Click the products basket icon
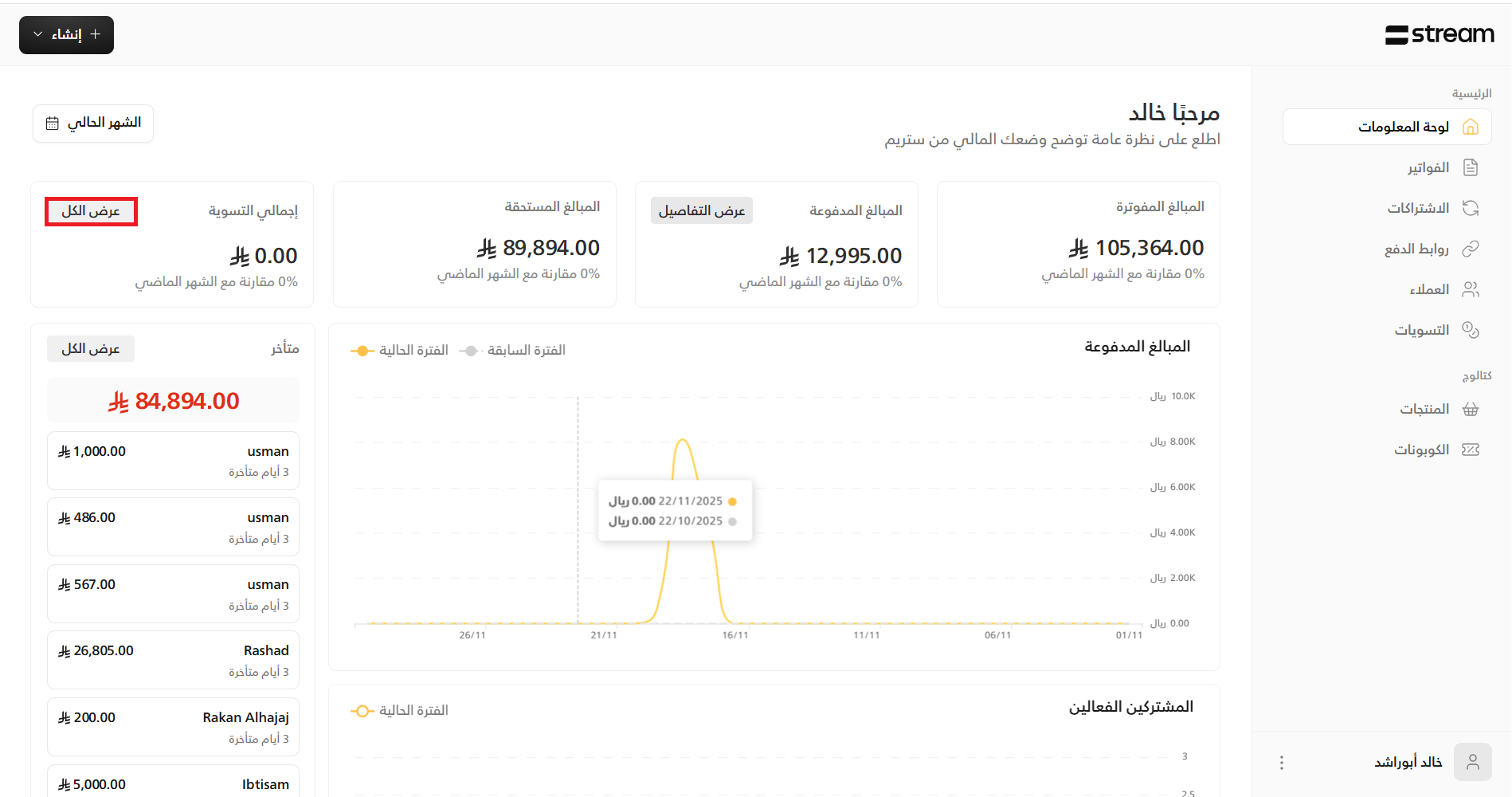Screen dimensions: 1512x797 [x=1471, y=409]
